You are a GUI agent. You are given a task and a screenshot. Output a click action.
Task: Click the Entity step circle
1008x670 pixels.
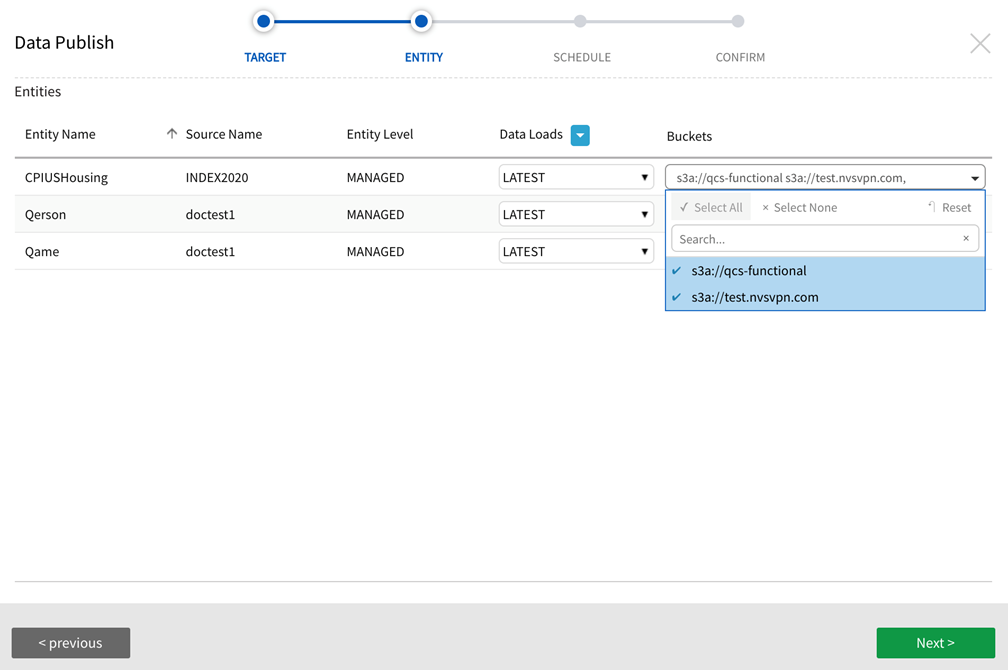click(422, 21)
